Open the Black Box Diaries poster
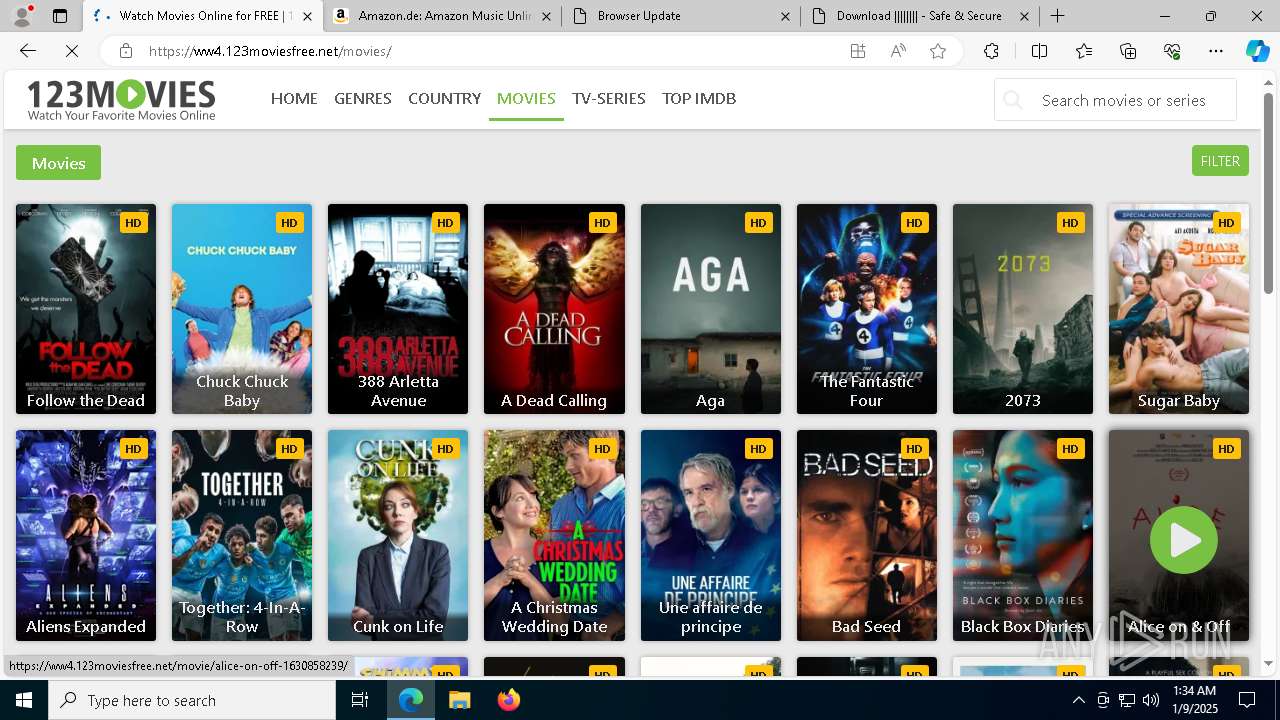 click(x=1023, y=535)
